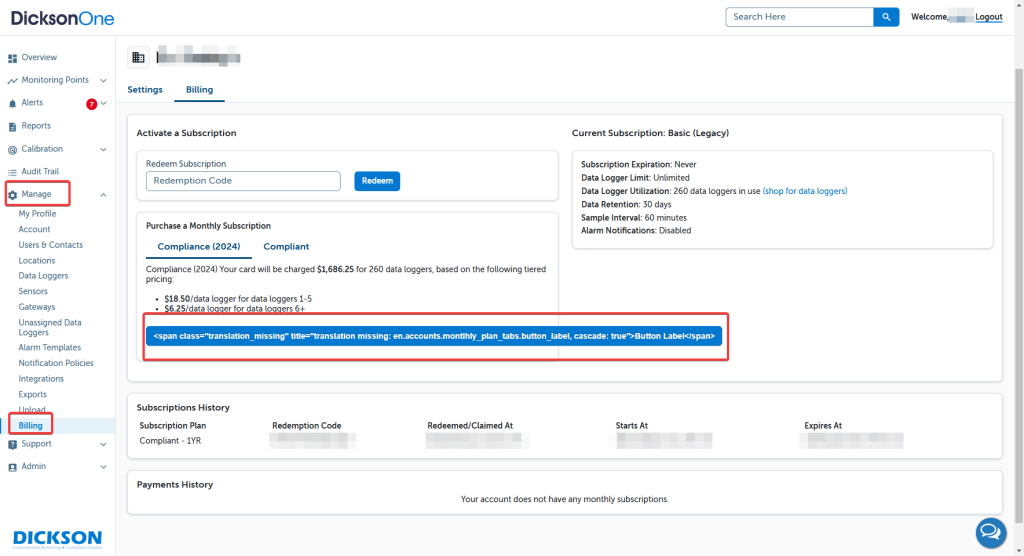The width and height of the screenshot is (1024, 556).
Task: Click the Alerts bell icon
Action: click(x=12, y=103)
